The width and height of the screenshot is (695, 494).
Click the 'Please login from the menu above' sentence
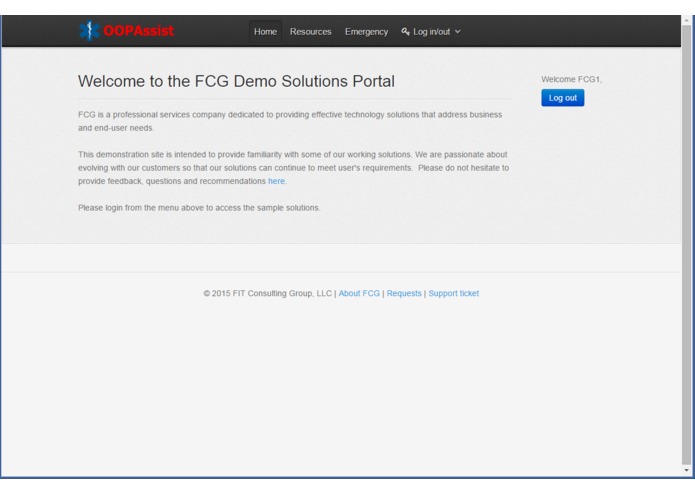coord(199,208)
